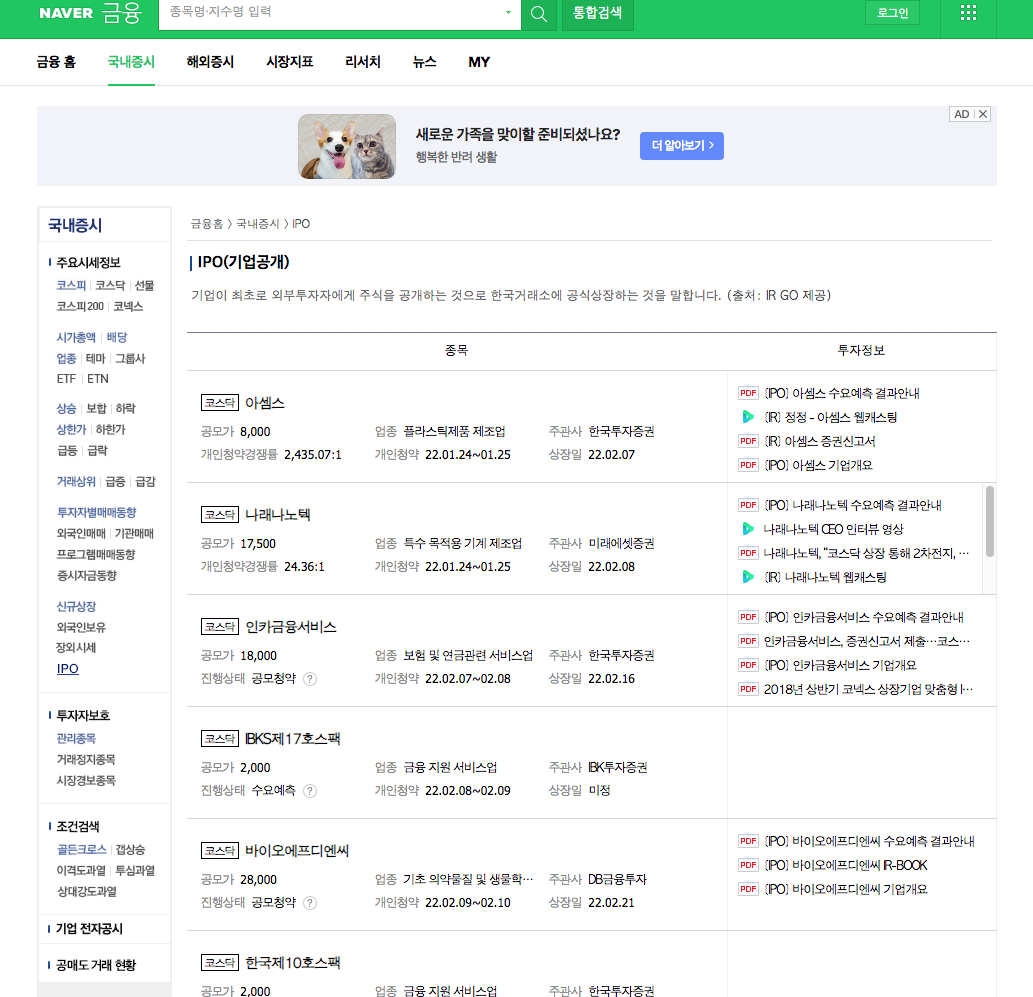Open the 리서치 tab
This screenshot has height=997, width=1033.
pos(363,62)
